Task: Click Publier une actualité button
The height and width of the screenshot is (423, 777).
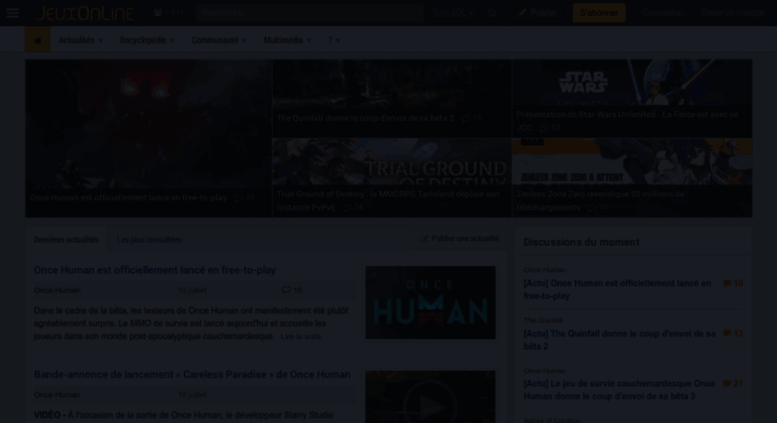Action: point(459,239)
